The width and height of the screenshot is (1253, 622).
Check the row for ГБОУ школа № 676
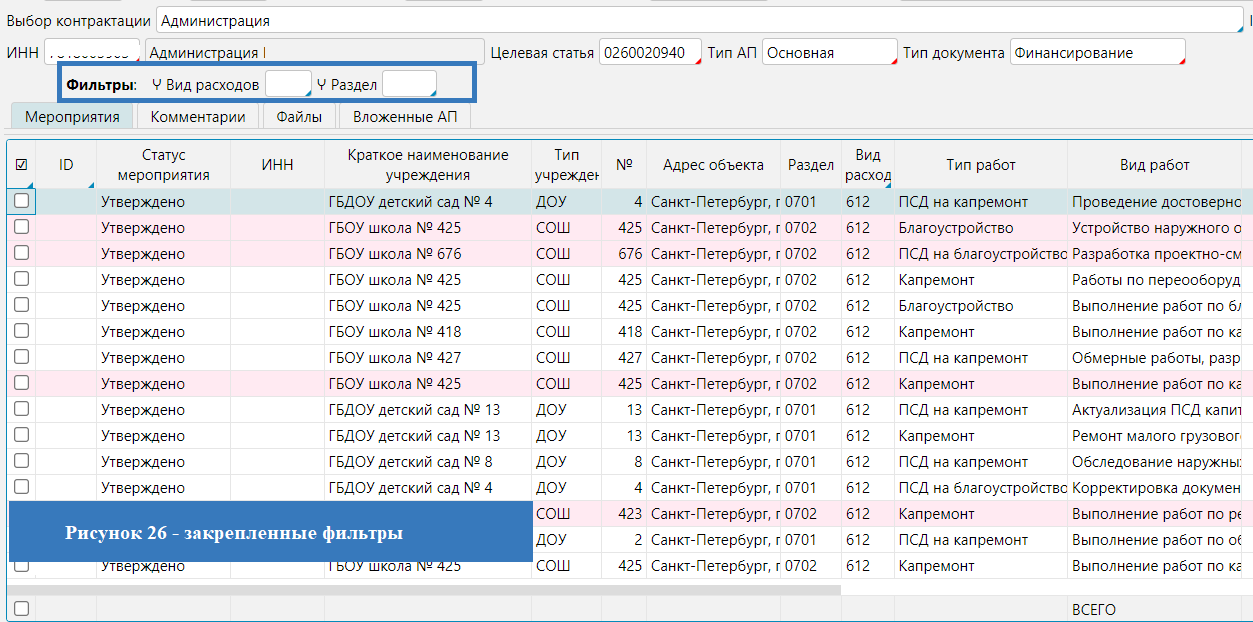point(21,253)
